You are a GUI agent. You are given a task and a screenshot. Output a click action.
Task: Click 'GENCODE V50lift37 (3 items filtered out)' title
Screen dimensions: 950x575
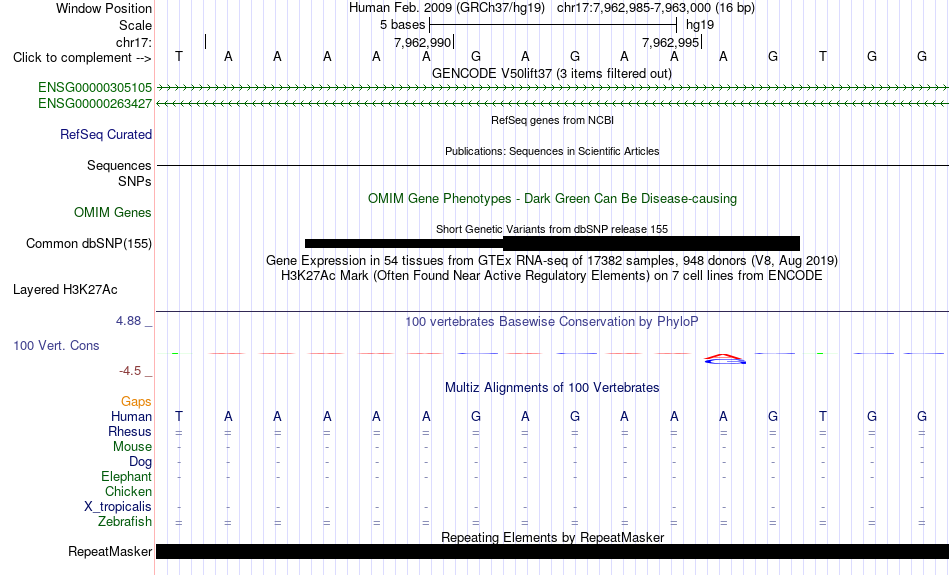point(552,73)
